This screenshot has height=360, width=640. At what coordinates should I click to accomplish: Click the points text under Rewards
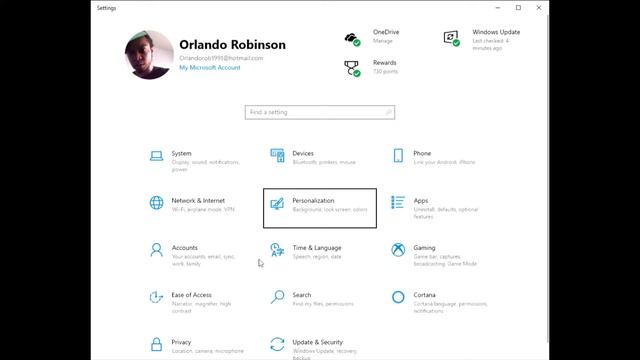(x=385, y=71)
